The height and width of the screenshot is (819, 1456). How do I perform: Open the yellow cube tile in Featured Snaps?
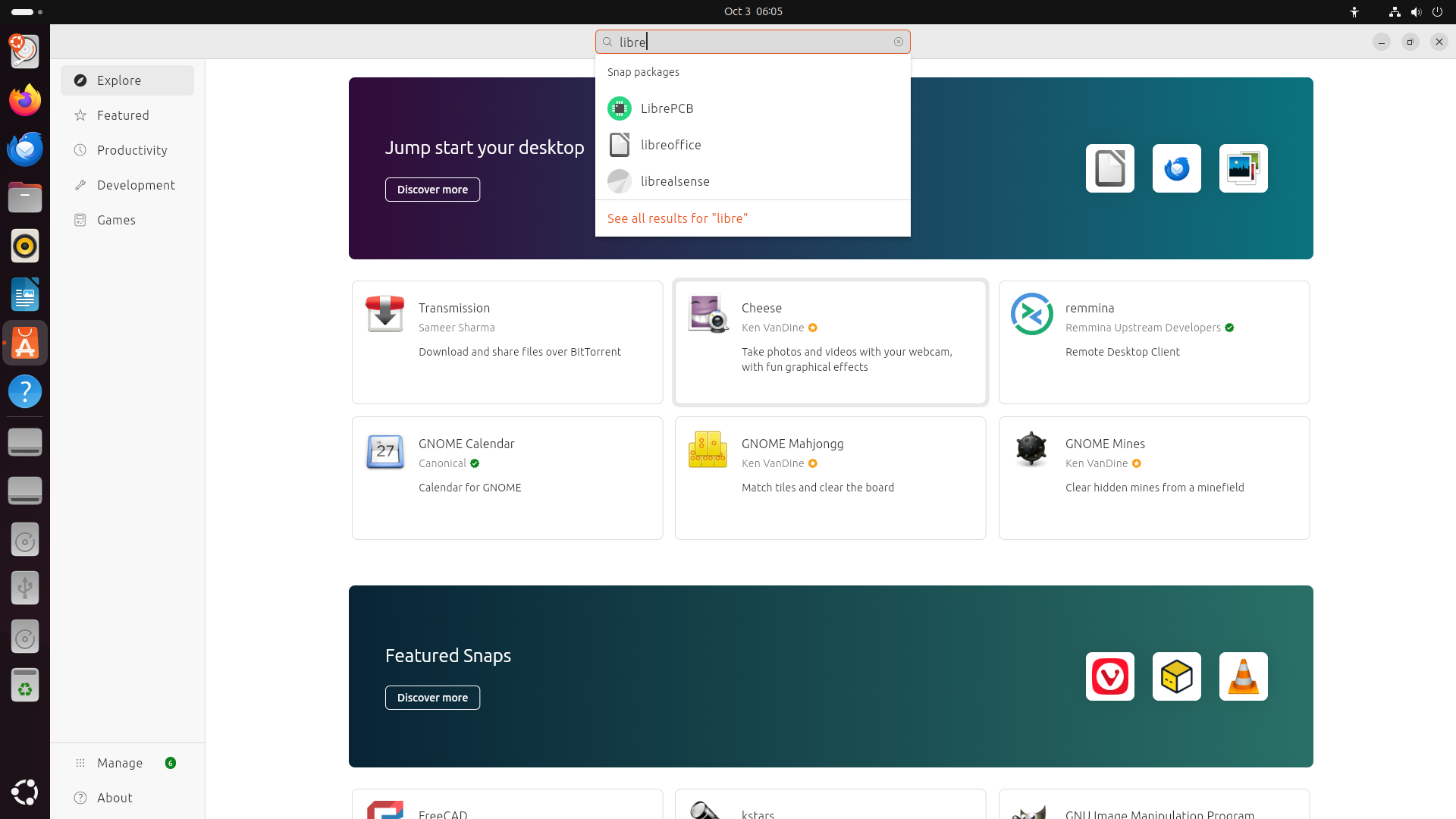1177,676
